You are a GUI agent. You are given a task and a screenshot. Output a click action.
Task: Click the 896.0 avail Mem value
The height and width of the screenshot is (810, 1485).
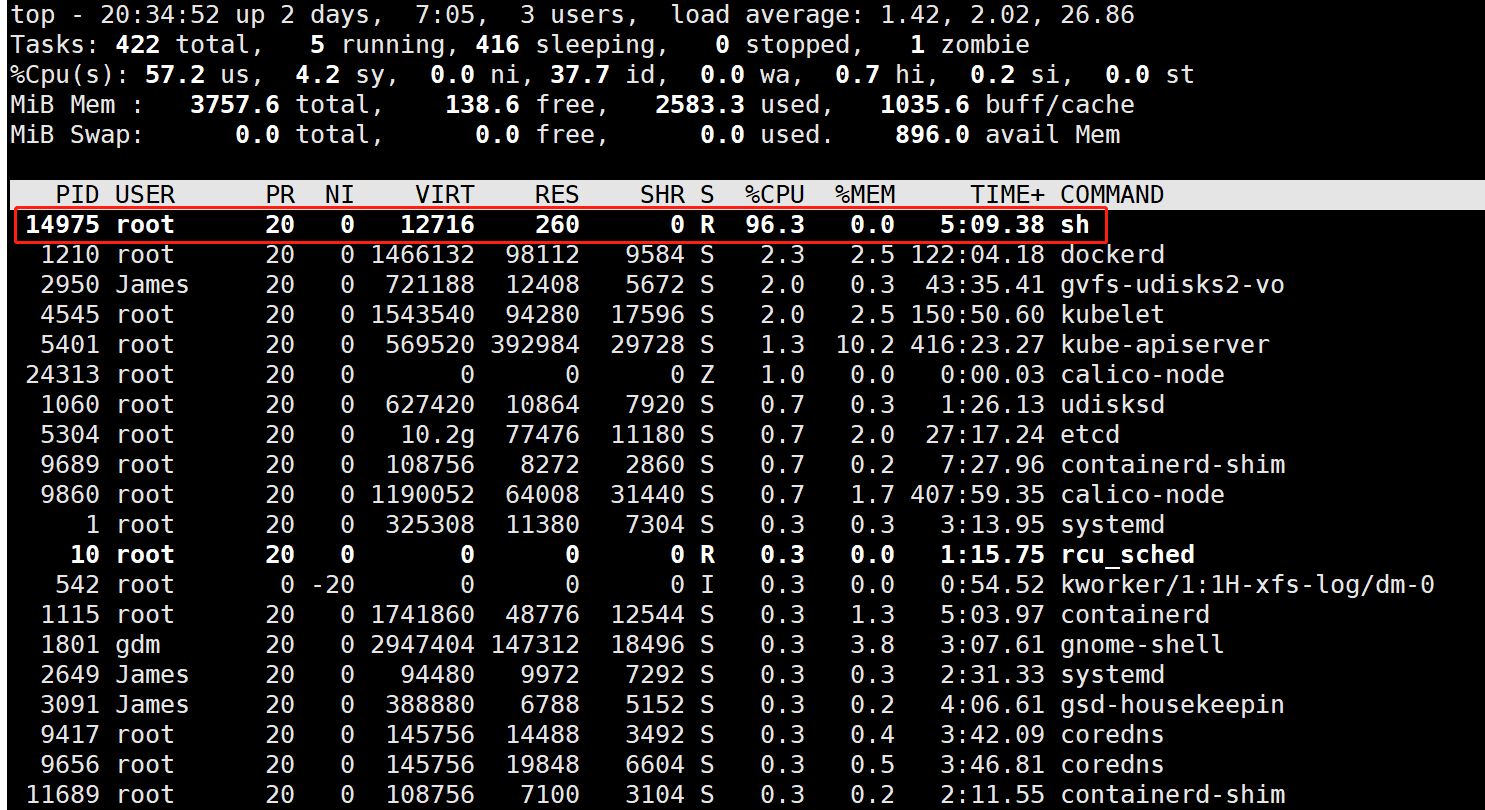pyautogui.click(x=932, y=135)
